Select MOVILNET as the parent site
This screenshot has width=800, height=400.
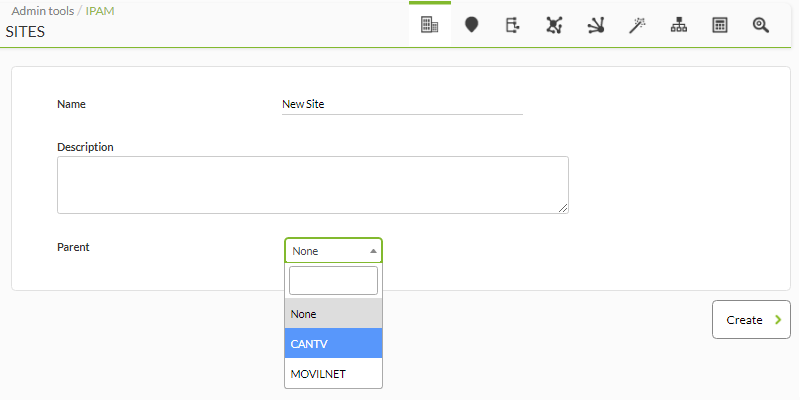coord(333,373)
